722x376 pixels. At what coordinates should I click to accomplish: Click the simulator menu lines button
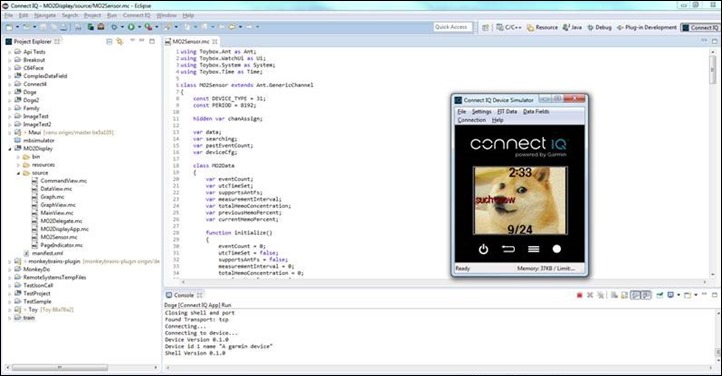tap(534, 249)
